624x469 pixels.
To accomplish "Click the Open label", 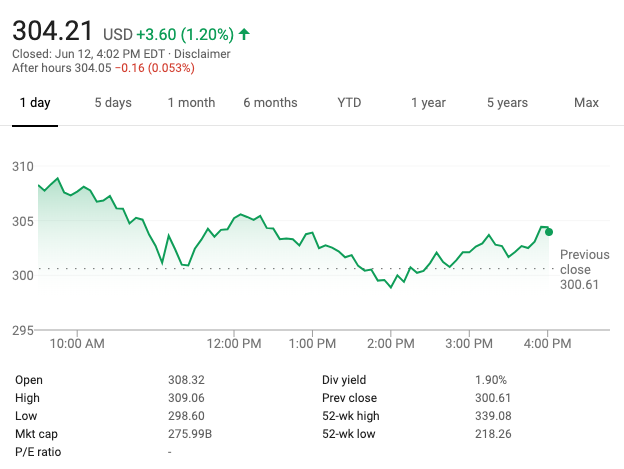I will [x=29, y=380].
